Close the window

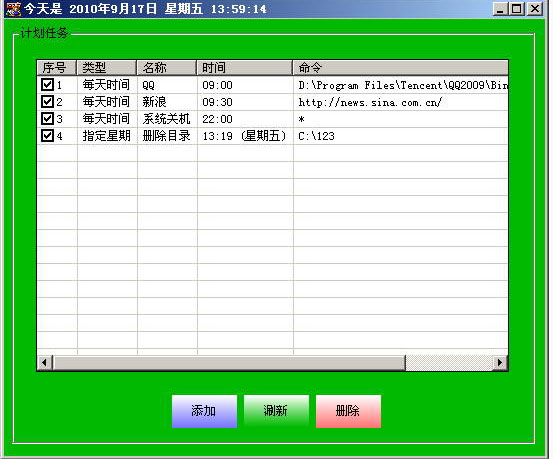535,9
